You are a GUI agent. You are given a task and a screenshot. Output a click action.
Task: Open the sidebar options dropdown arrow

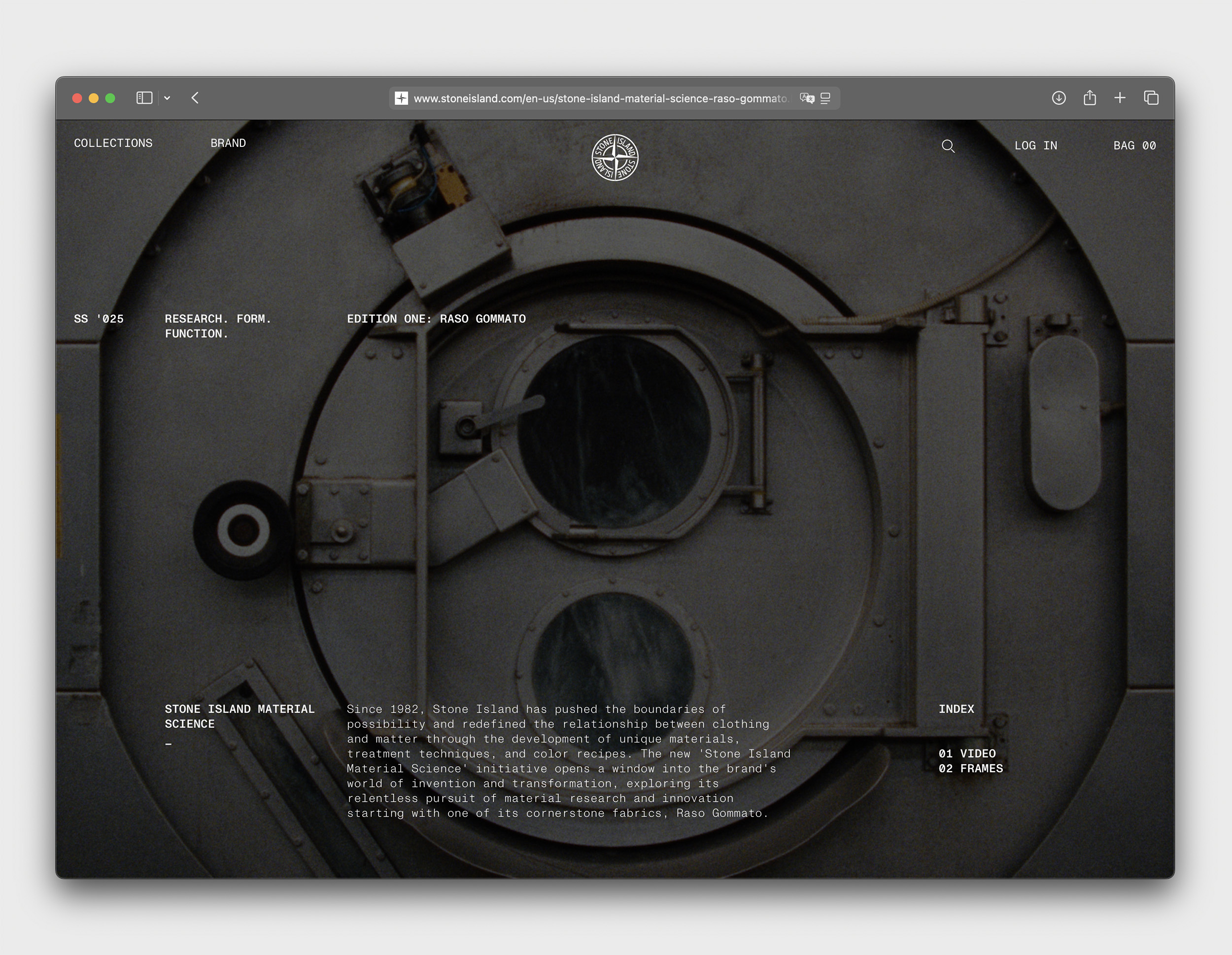pos(167,98)
